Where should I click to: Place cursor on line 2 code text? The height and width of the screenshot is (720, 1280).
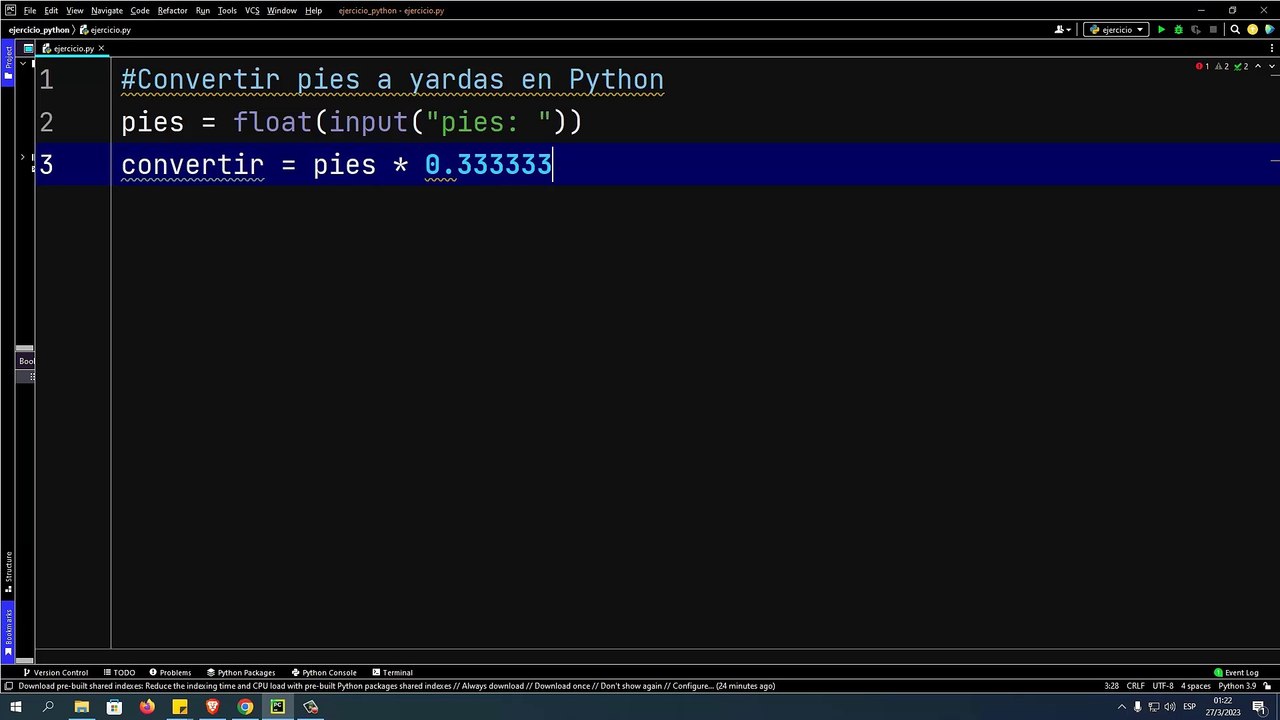351,122
